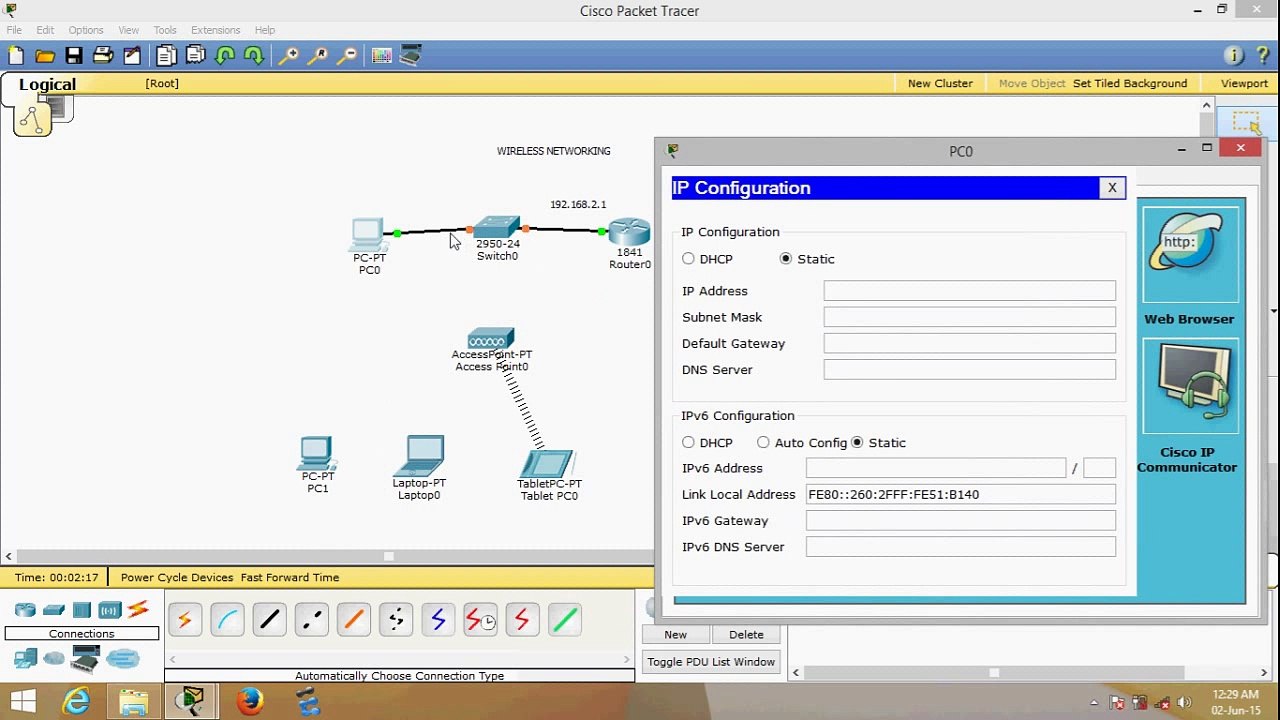Screen dimensions: 1280x720
Task: Open the File menu
Action: point(14,30)
